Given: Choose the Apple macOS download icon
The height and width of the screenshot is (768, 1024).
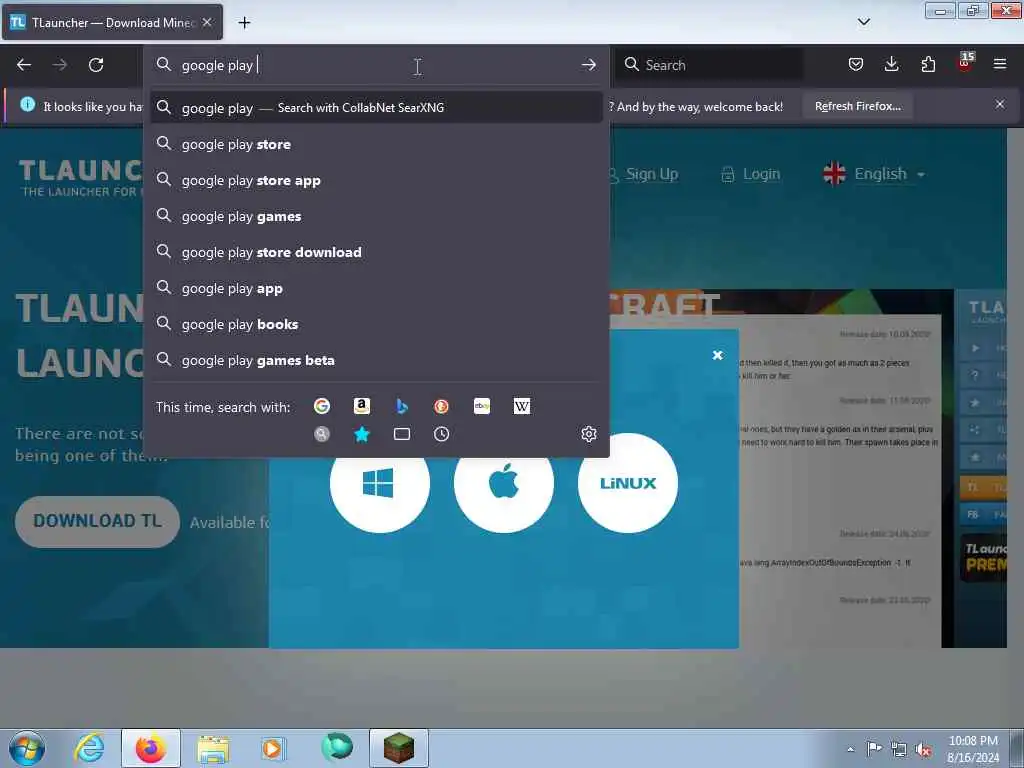Looking at the screenshot, I should [504, 483].
